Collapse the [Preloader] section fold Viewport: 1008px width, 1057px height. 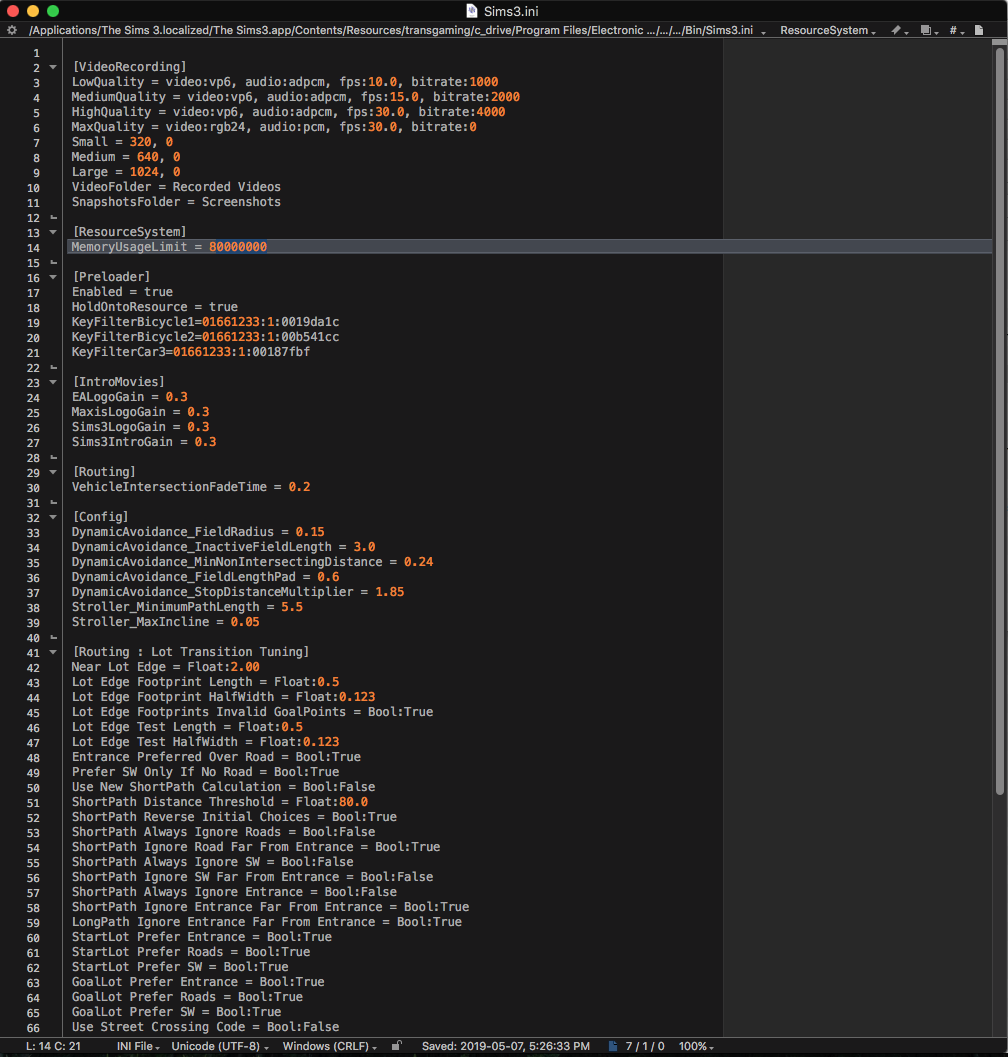coord(53,277)
